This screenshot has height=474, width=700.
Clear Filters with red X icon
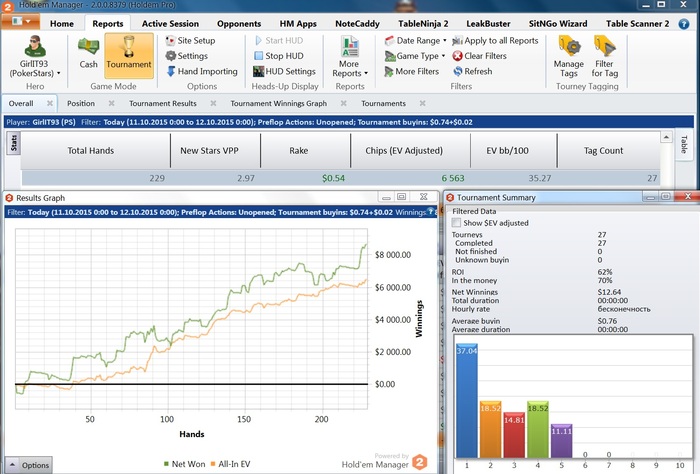pyautogui.click(x=479, y=56)
